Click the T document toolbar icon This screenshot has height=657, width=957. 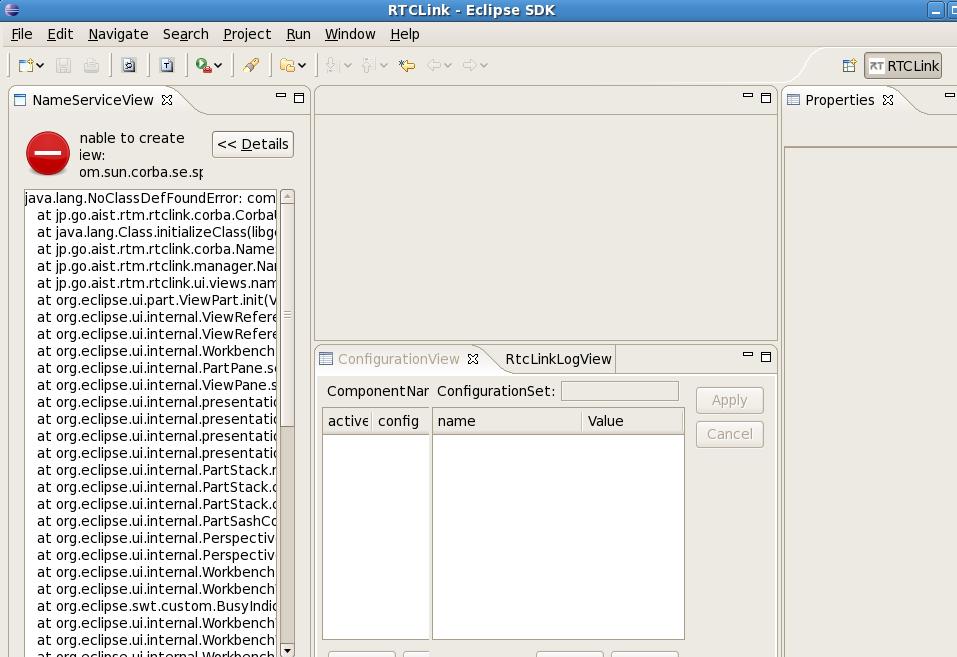click(x=167, y=65)
